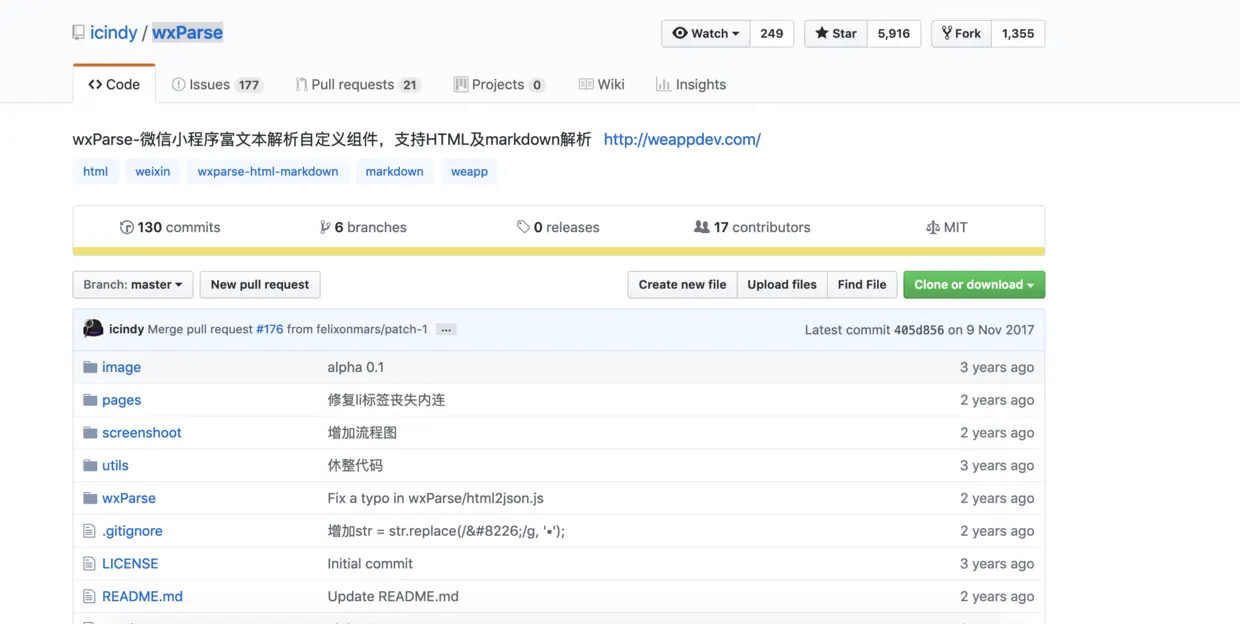
Task: Click the star icon on Star button
Action: (822, 33)
